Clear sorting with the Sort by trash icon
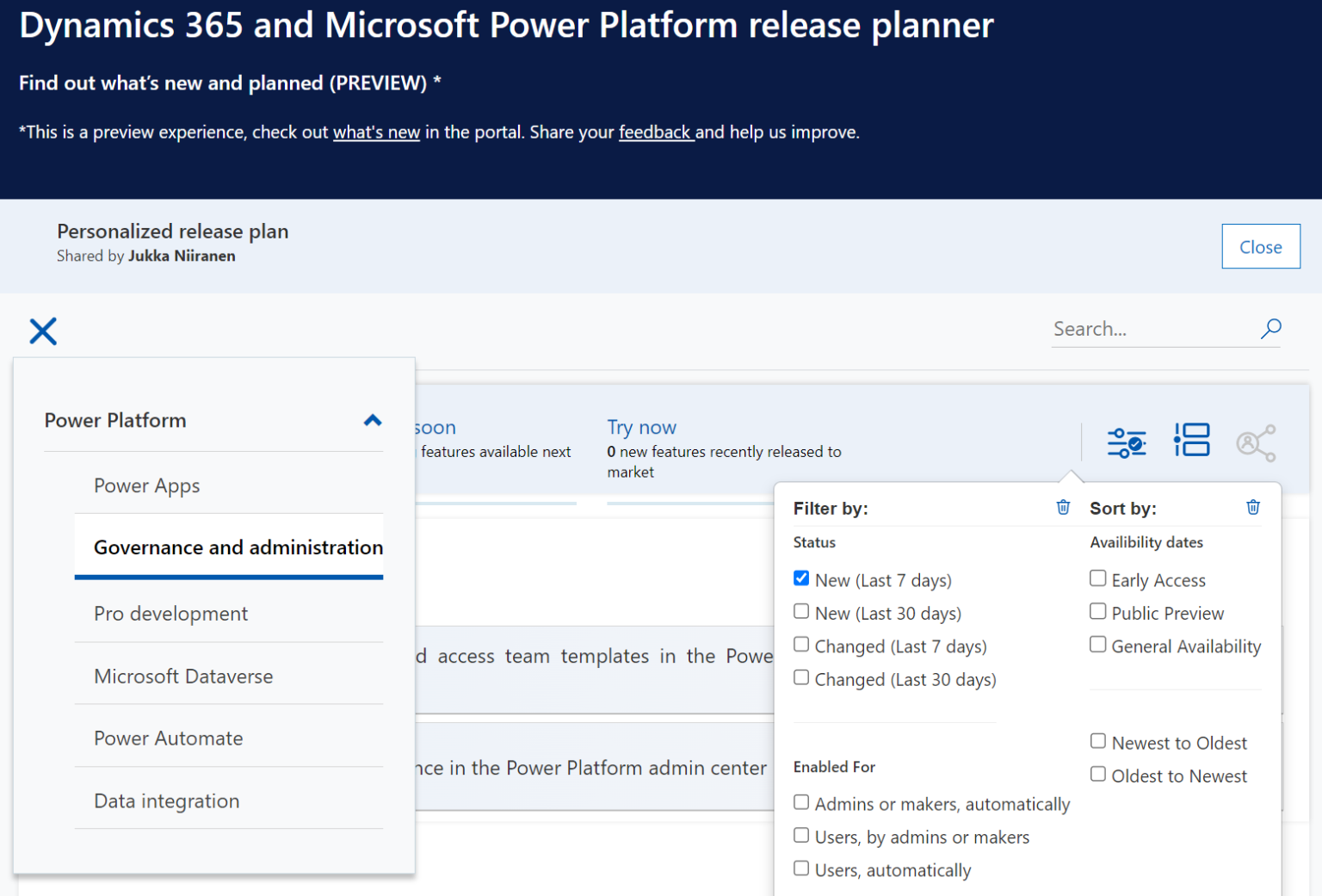This screenshot has height=896, width=1322. (x=1253, y=507)
